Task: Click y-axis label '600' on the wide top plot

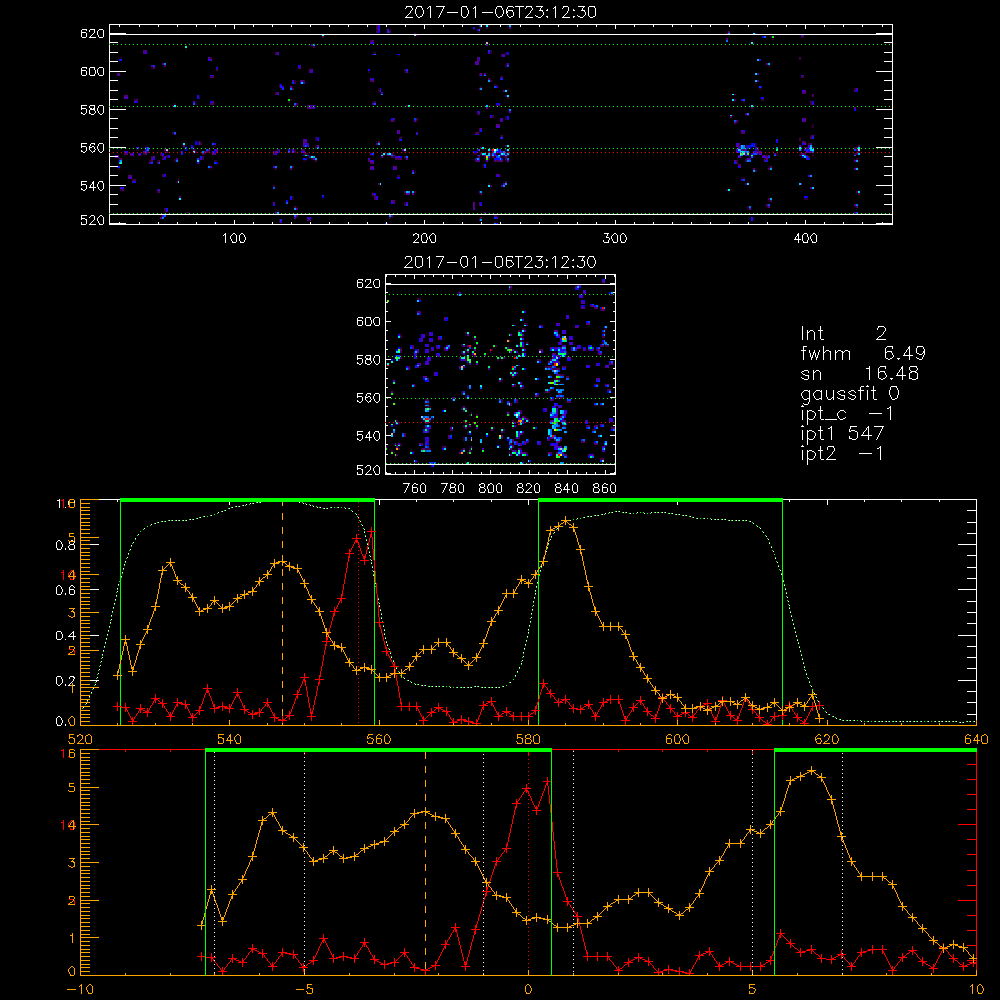Action: click(92, 71)
